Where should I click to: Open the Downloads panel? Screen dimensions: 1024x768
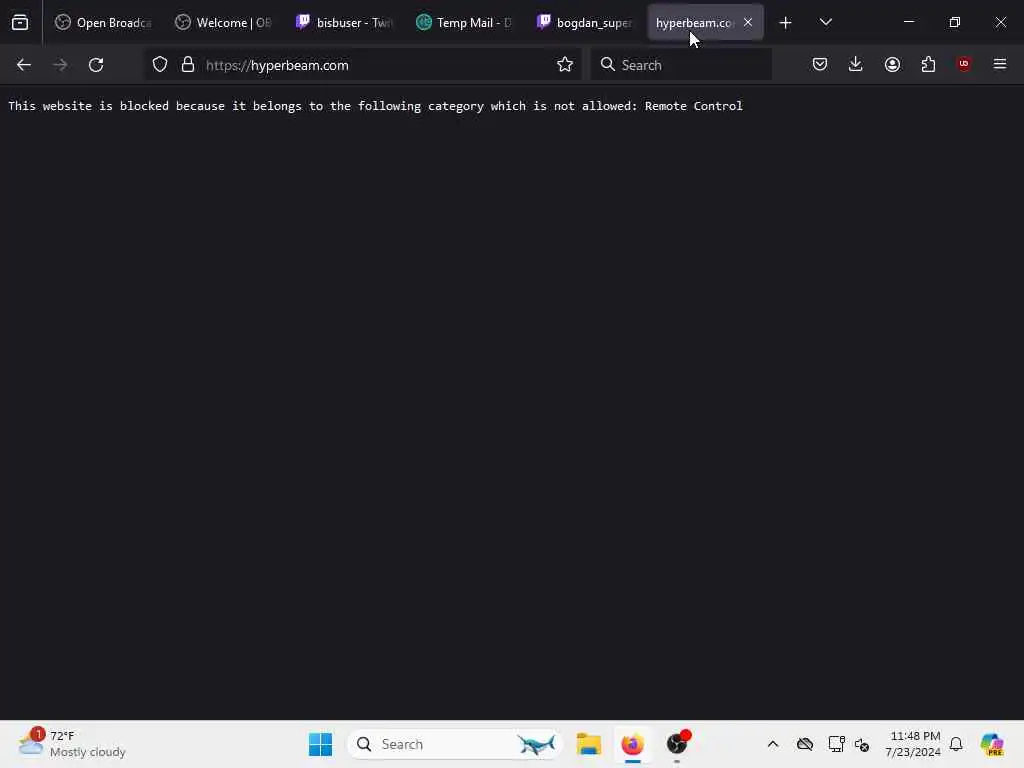coord(856,65)
